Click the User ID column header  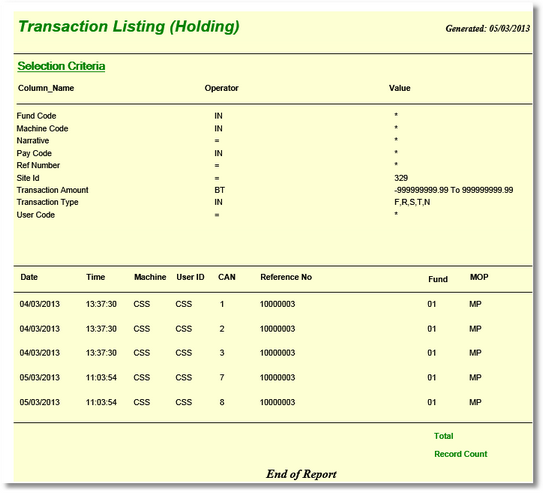click(x=190, y=277)
